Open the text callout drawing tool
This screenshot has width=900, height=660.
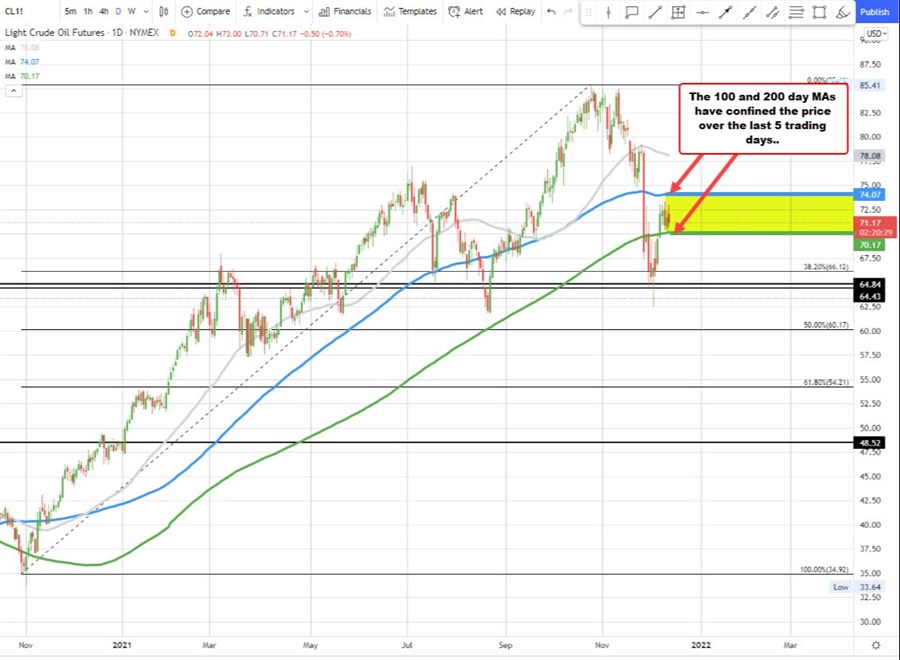tap(631, 12)
